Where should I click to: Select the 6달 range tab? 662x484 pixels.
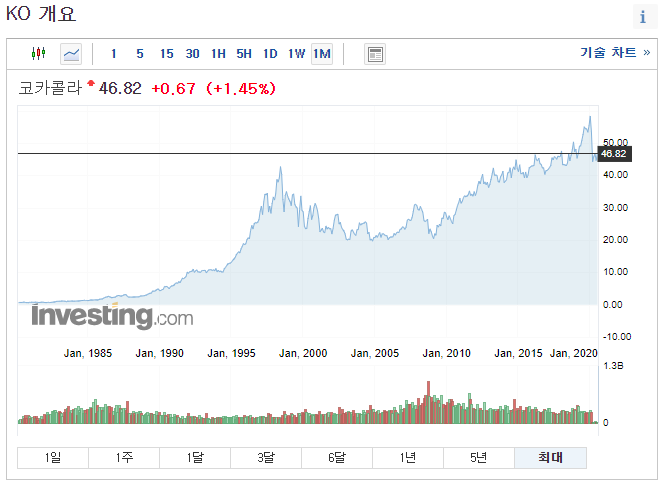point(337,458)
